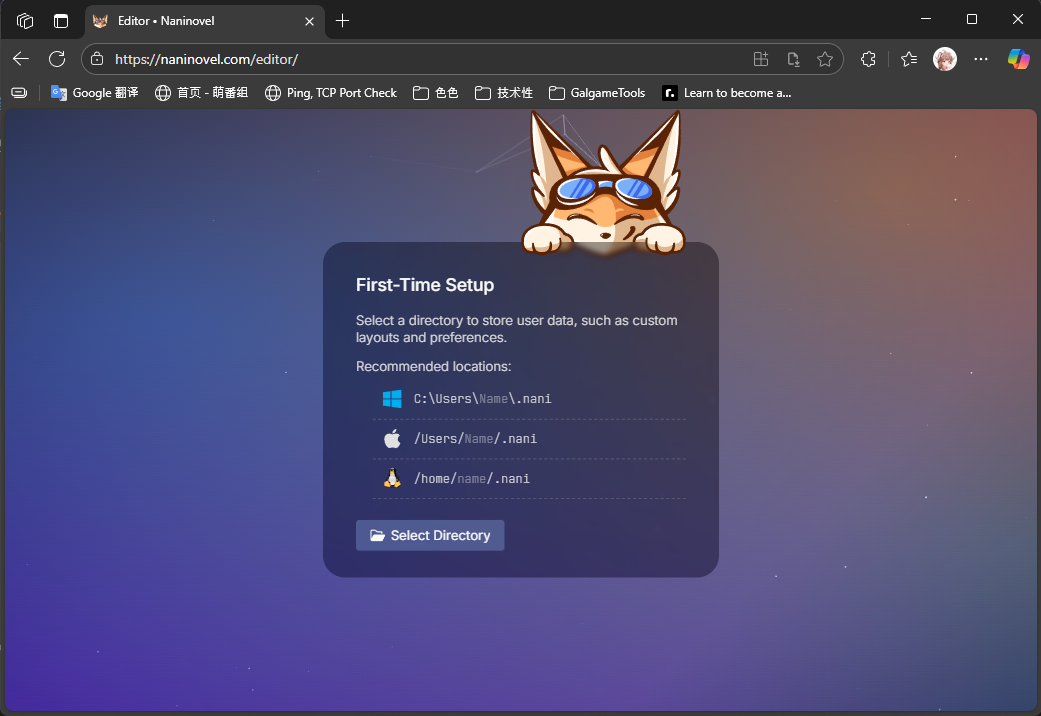
Task: Go back to the previous page
Action: click(21, 59)
